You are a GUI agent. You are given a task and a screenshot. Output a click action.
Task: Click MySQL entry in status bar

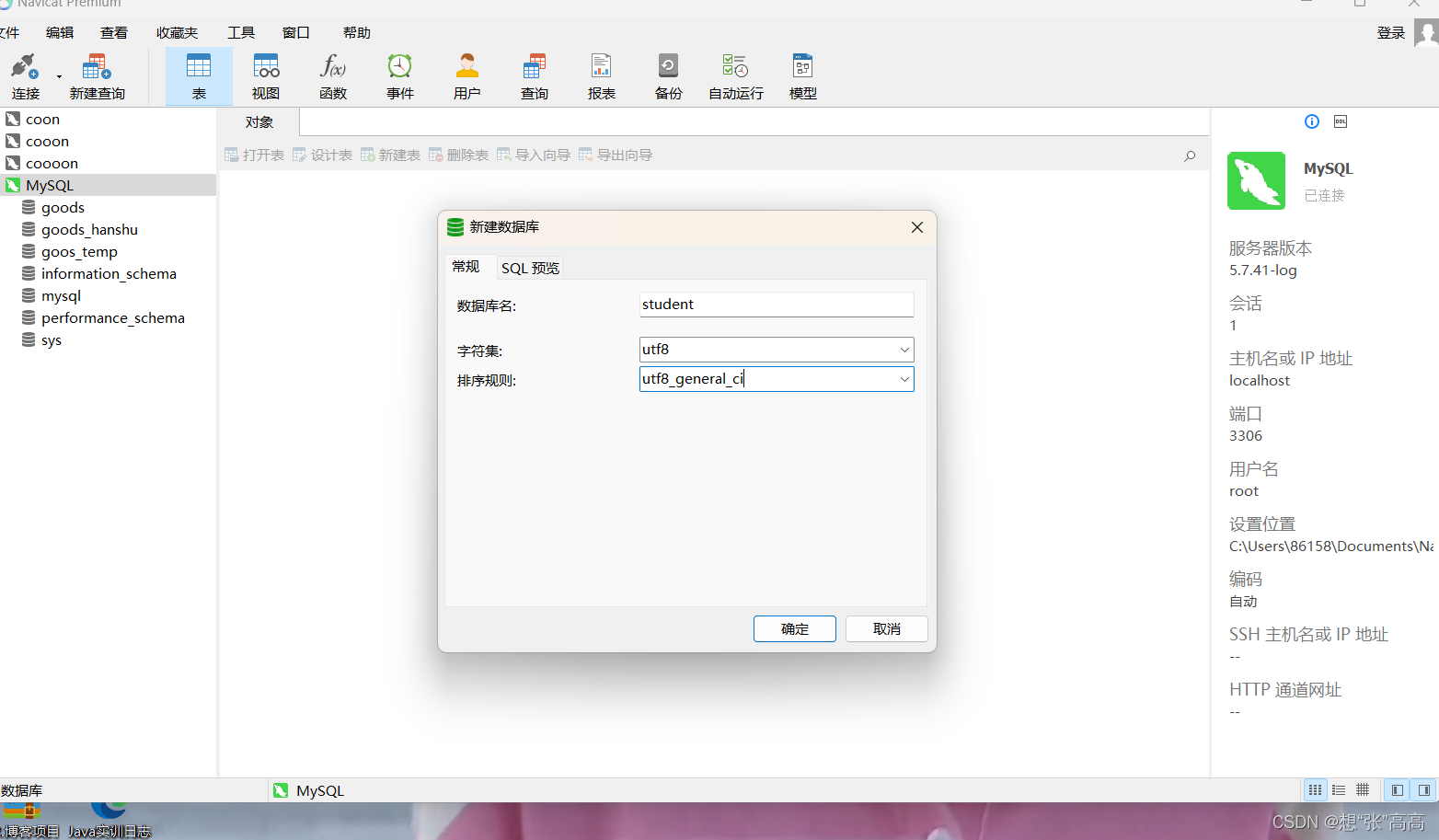click(x=309, y=791)
